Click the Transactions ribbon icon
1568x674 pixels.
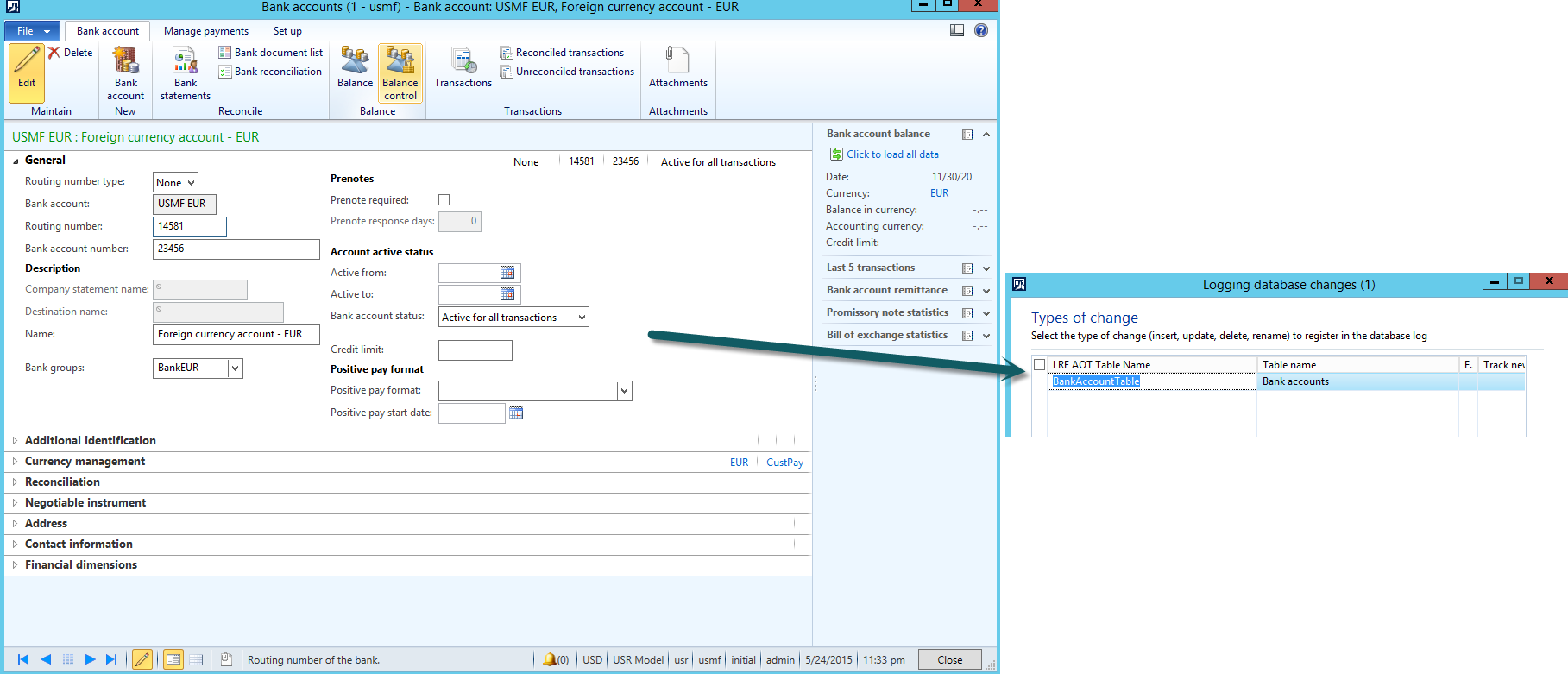[463, 62]
